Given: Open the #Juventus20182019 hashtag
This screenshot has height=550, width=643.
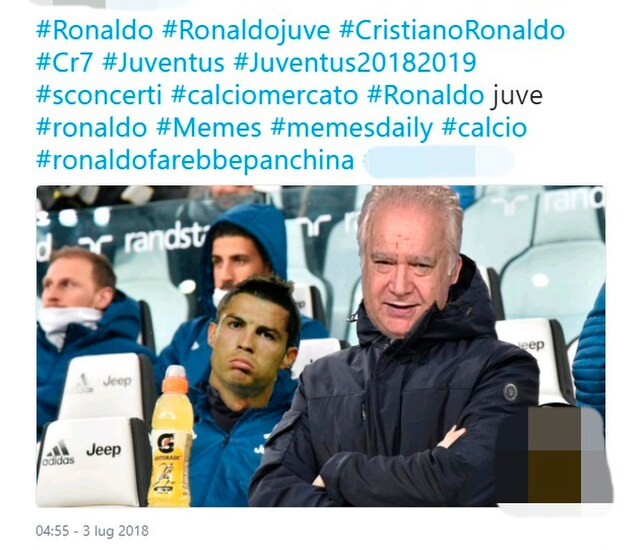Looking at the screenshot, I should pyautogui.click(x=355, y=62).
